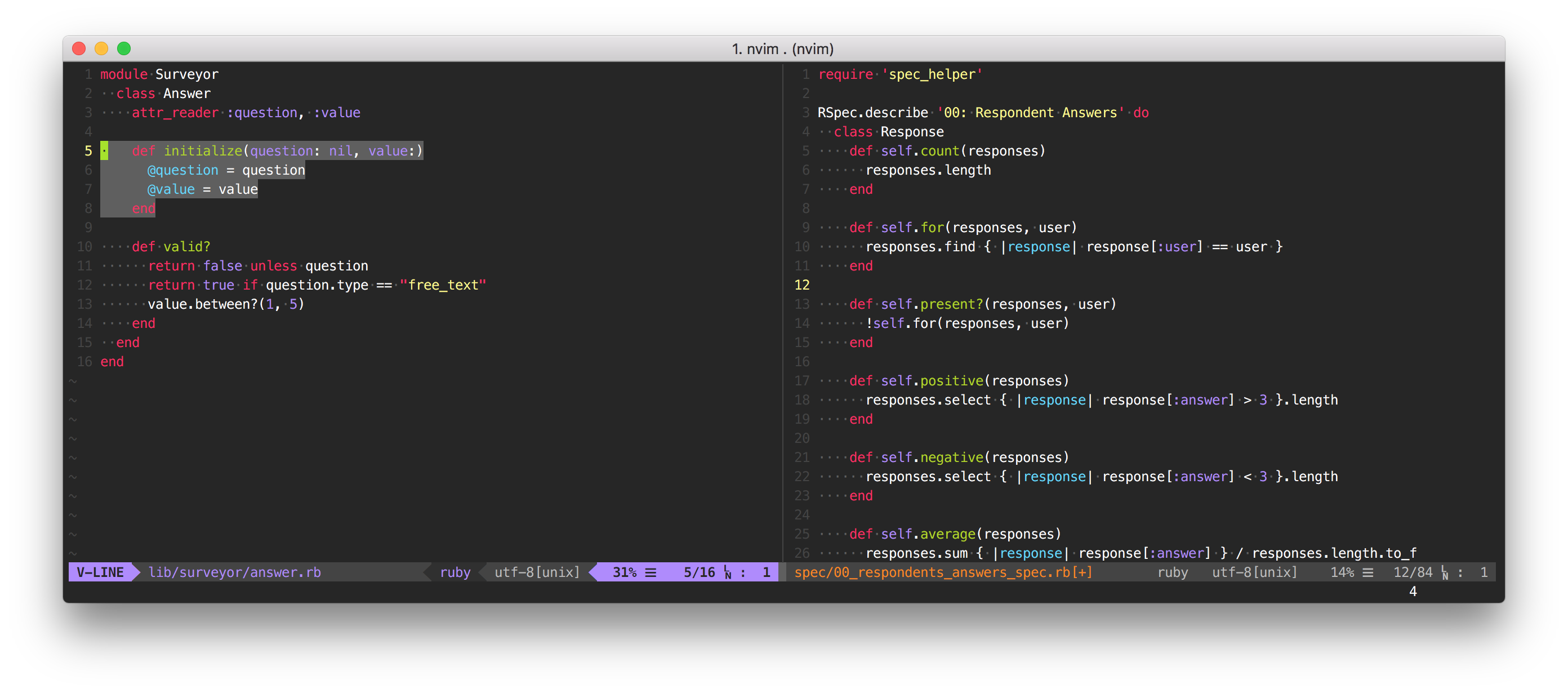
Task: Click the V-LINE mode indicator
Action: click(x=100, y=572)
